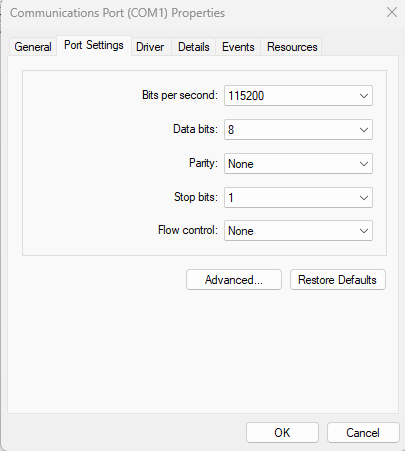This screenshot has width=405, height=451.
Task: View the Events tab
Action: [x=238, y=47]
